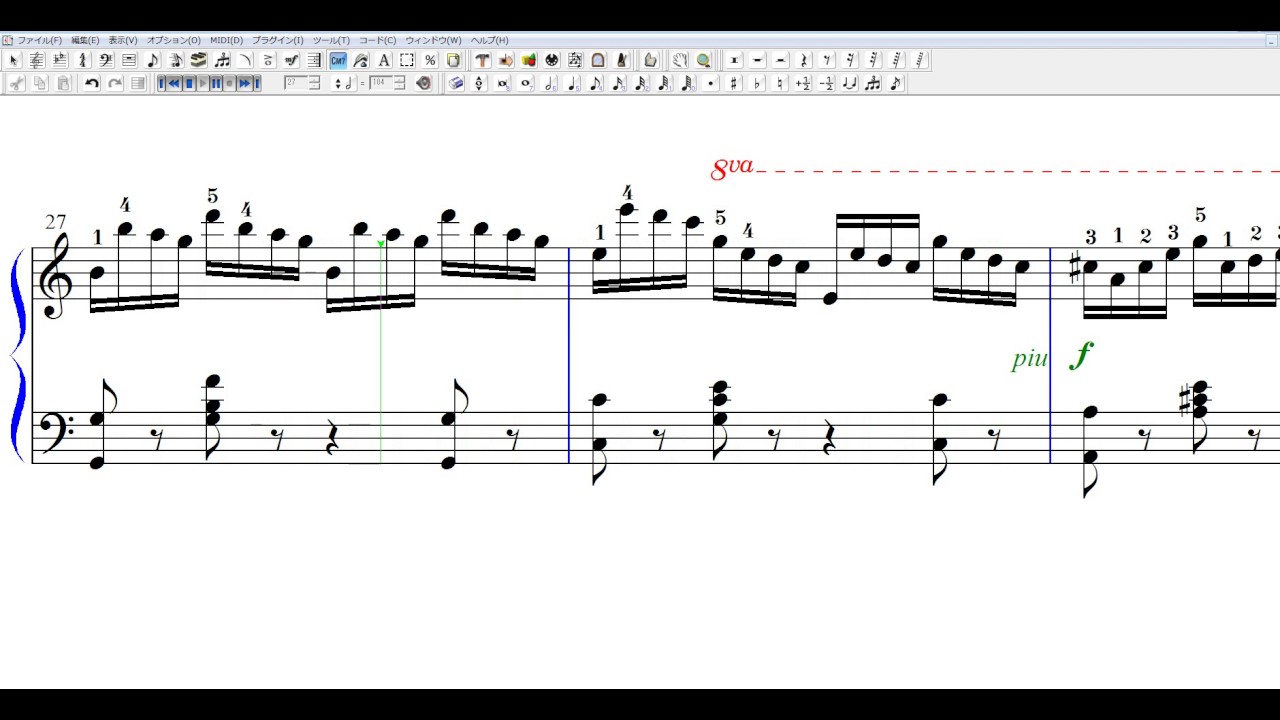This screenshot has width=1280, height=720.
Task: Select the quarter rest in rest palette
Action: tap(804, 60)
